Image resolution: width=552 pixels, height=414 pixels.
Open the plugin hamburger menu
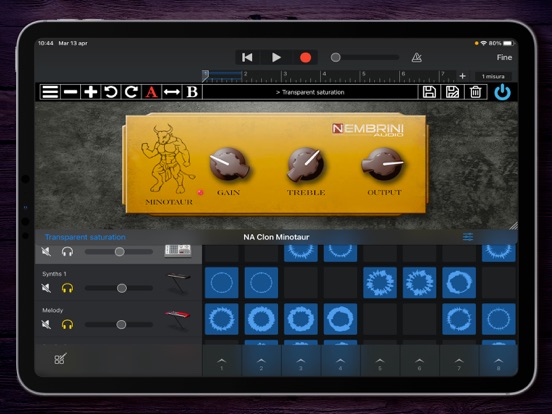pyautogui.click(x=50, y=92)
